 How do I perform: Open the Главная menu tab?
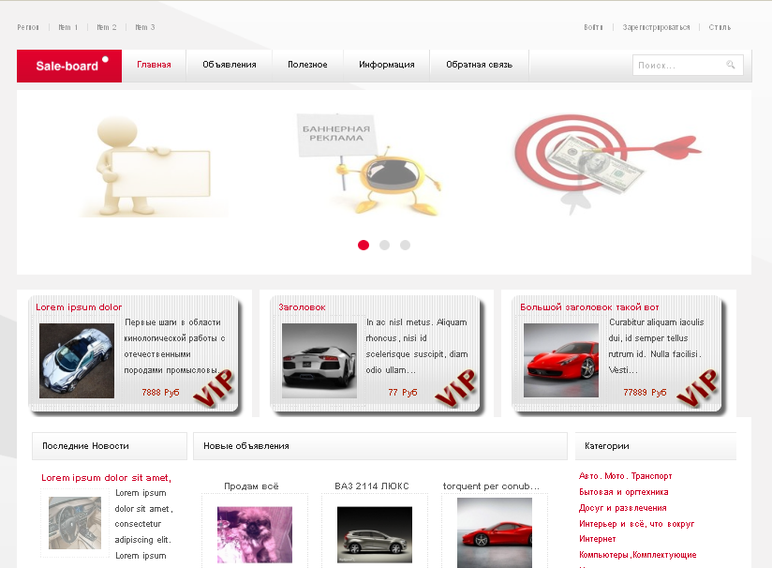(154, 65)
